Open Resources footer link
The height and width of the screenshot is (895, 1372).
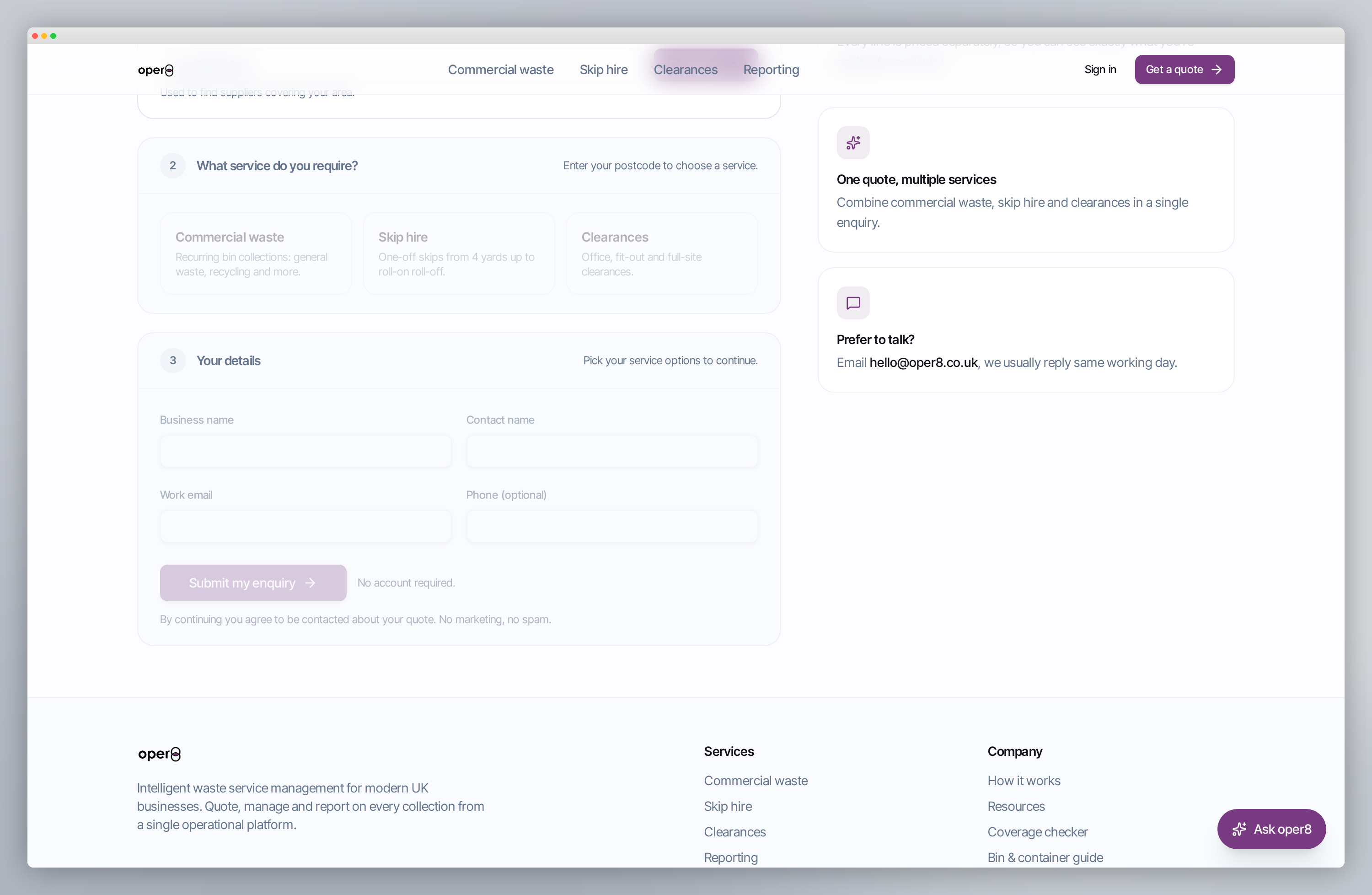click(1016, 806)
